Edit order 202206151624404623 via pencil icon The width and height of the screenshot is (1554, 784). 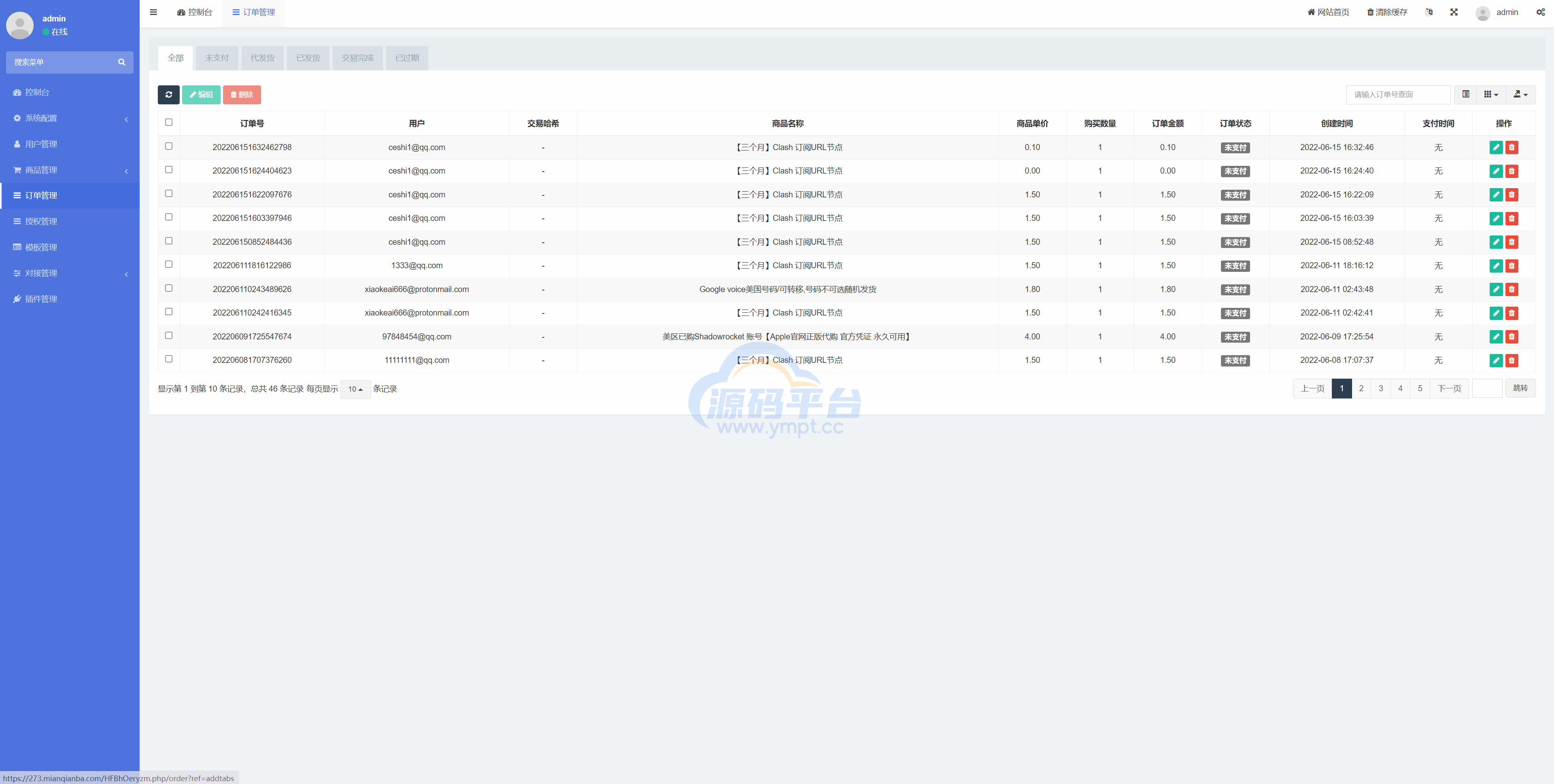(1496, 171)
